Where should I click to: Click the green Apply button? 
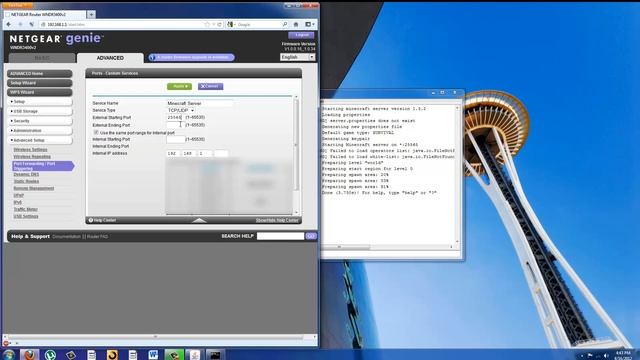tap(179, 87)
